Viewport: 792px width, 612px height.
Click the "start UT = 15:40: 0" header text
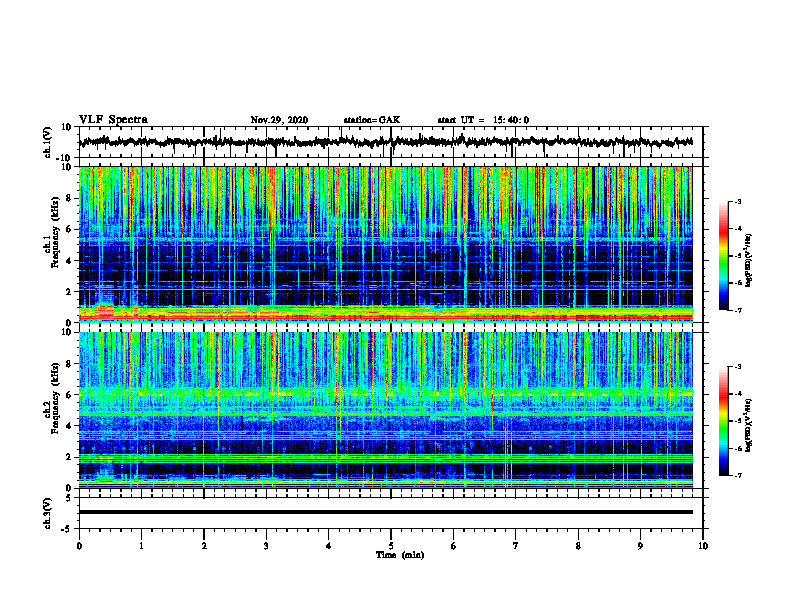(x=483, y=120)
